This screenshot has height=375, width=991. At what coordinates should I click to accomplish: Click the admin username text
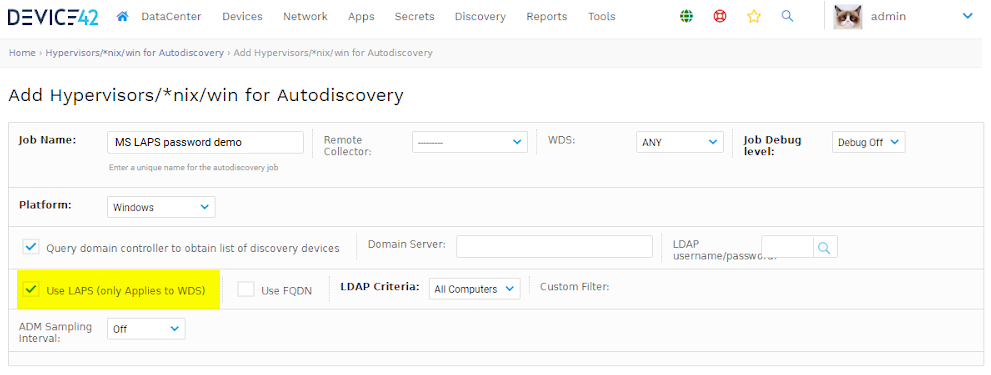[888, 17]
